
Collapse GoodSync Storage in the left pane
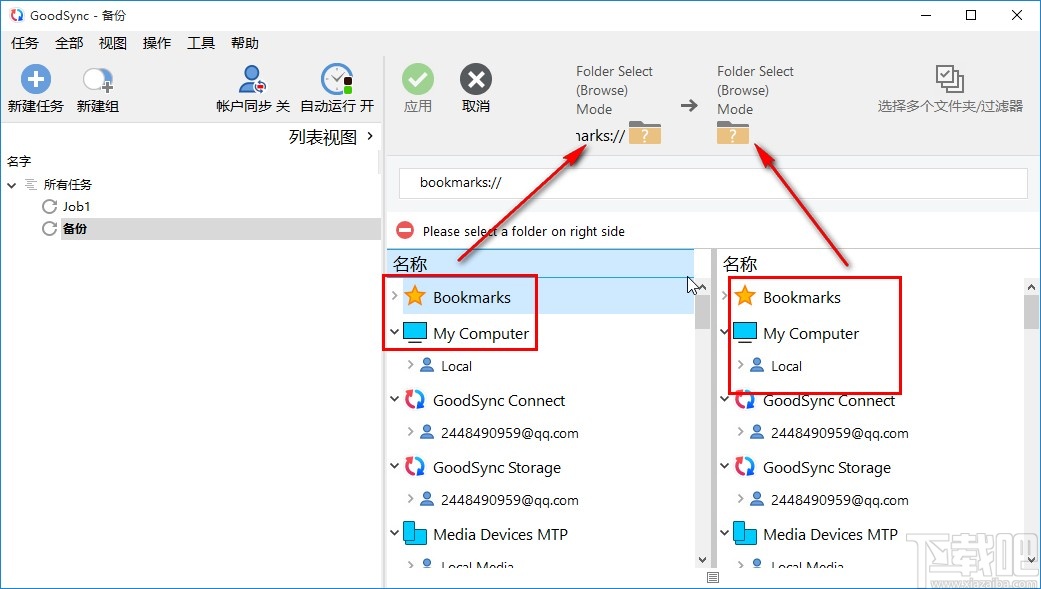(x=394, y=465)
